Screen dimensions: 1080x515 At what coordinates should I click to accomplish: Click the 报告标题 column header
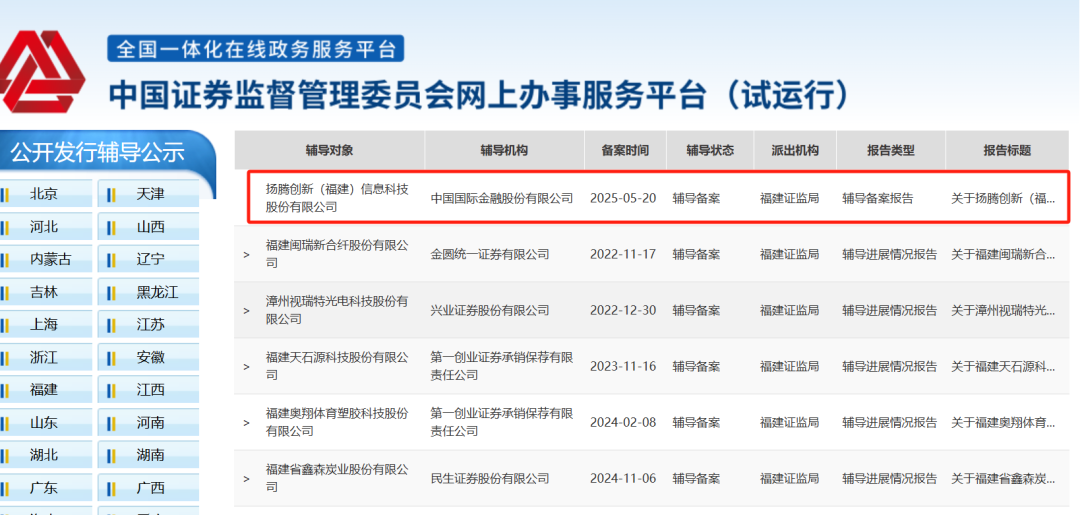point(1007,151)
